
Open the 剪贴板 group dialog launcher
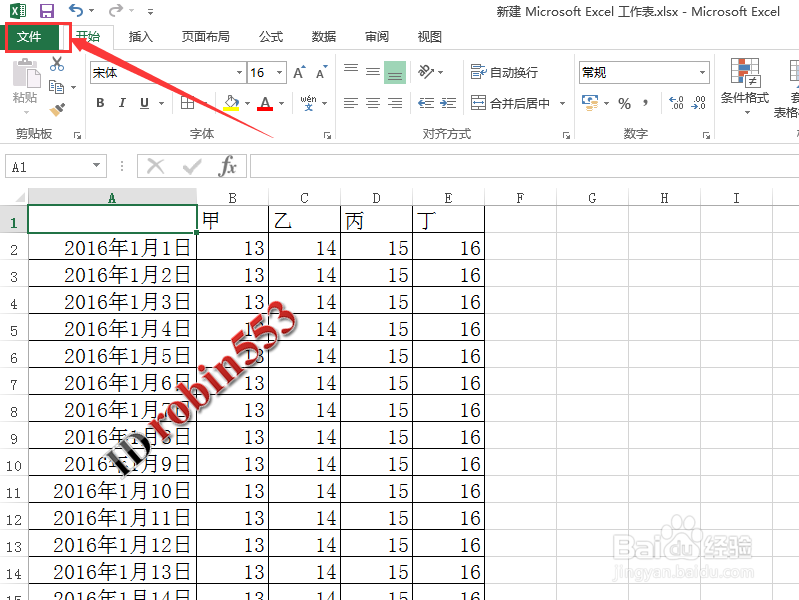[77, 135]
